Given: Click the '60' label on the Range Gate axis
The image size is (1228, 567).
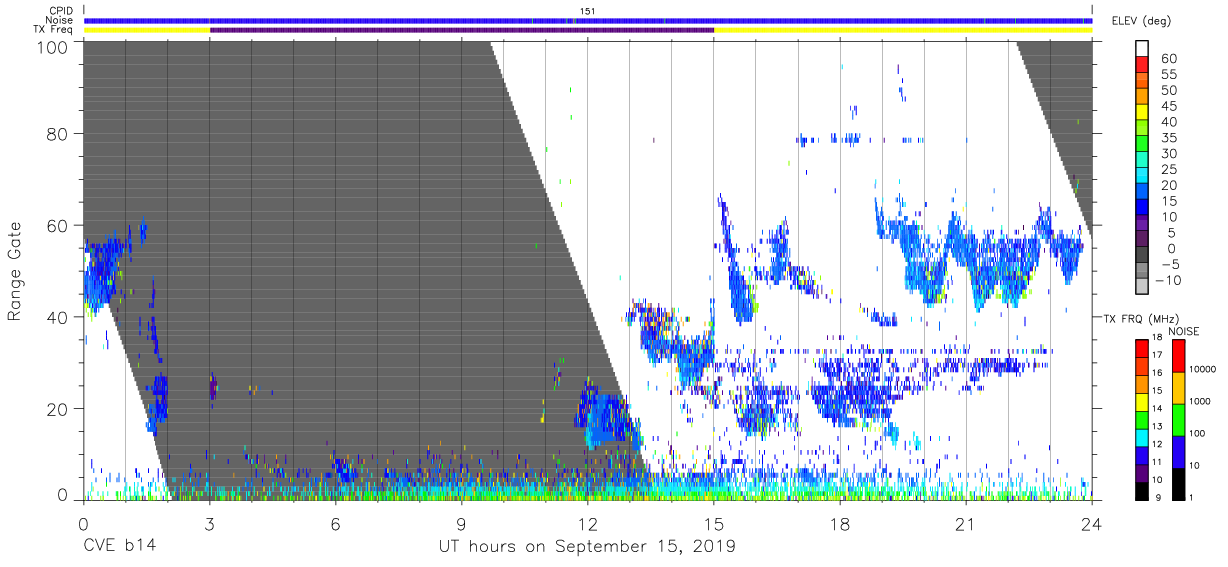Looking at the screenshot, I should tap(58, 225).
